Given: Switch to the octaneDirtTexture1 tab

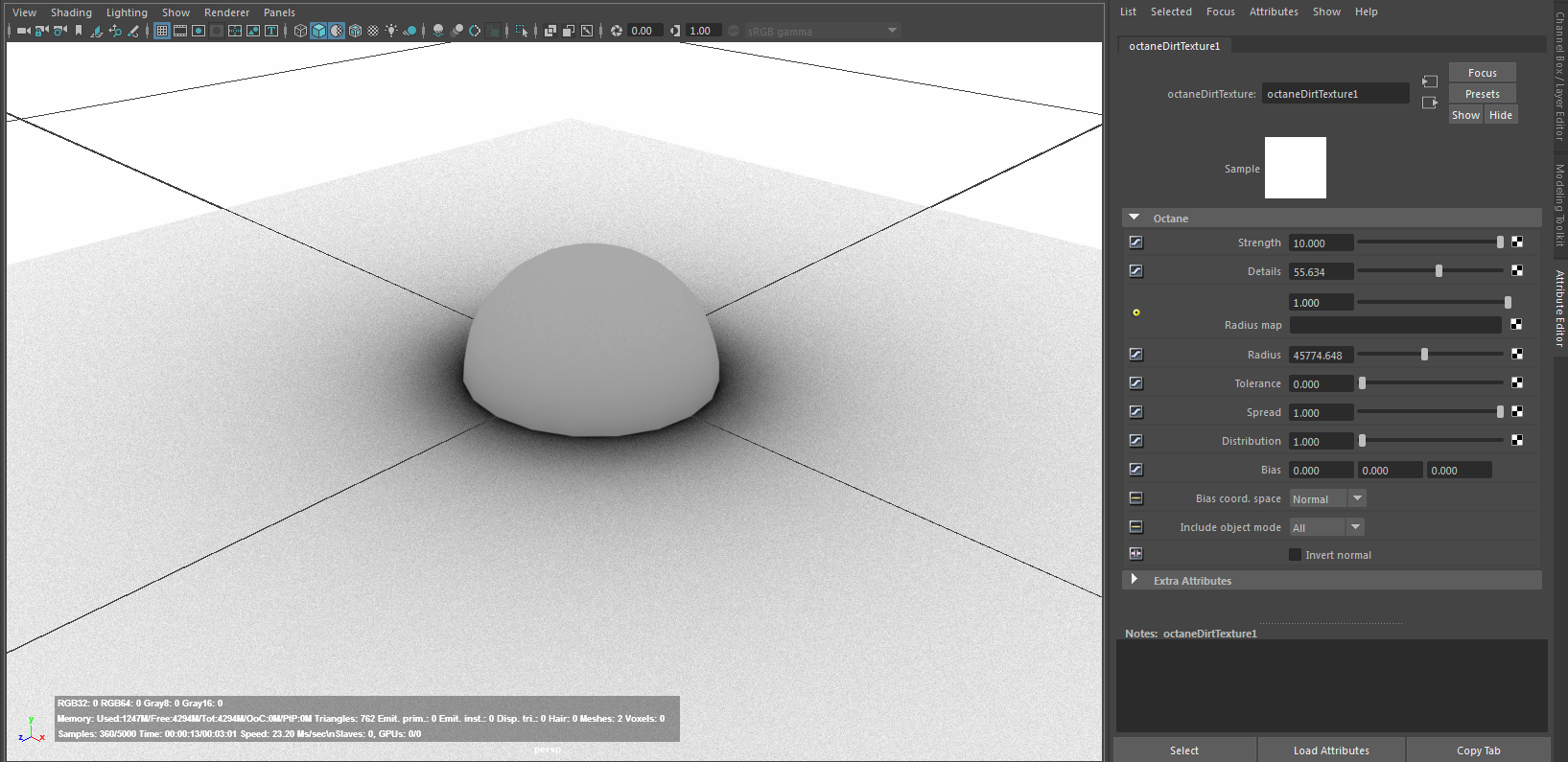Looking at the screenshot, I should [x=1174, y=46].
